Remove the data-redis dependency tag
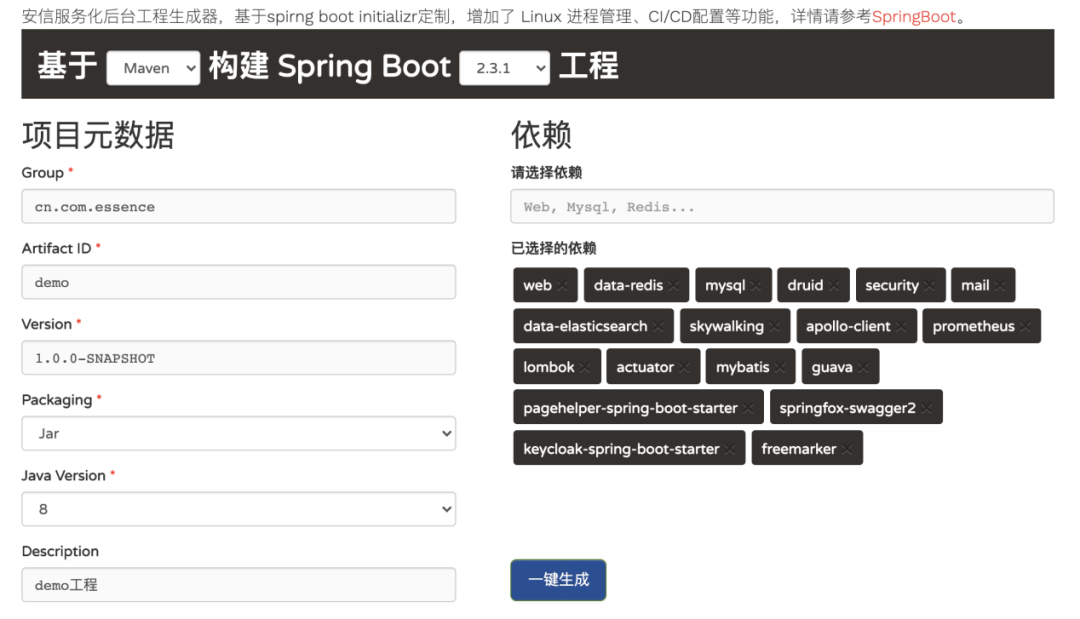The width and height of the screenshot is (1080, 619). click(674, 286)
